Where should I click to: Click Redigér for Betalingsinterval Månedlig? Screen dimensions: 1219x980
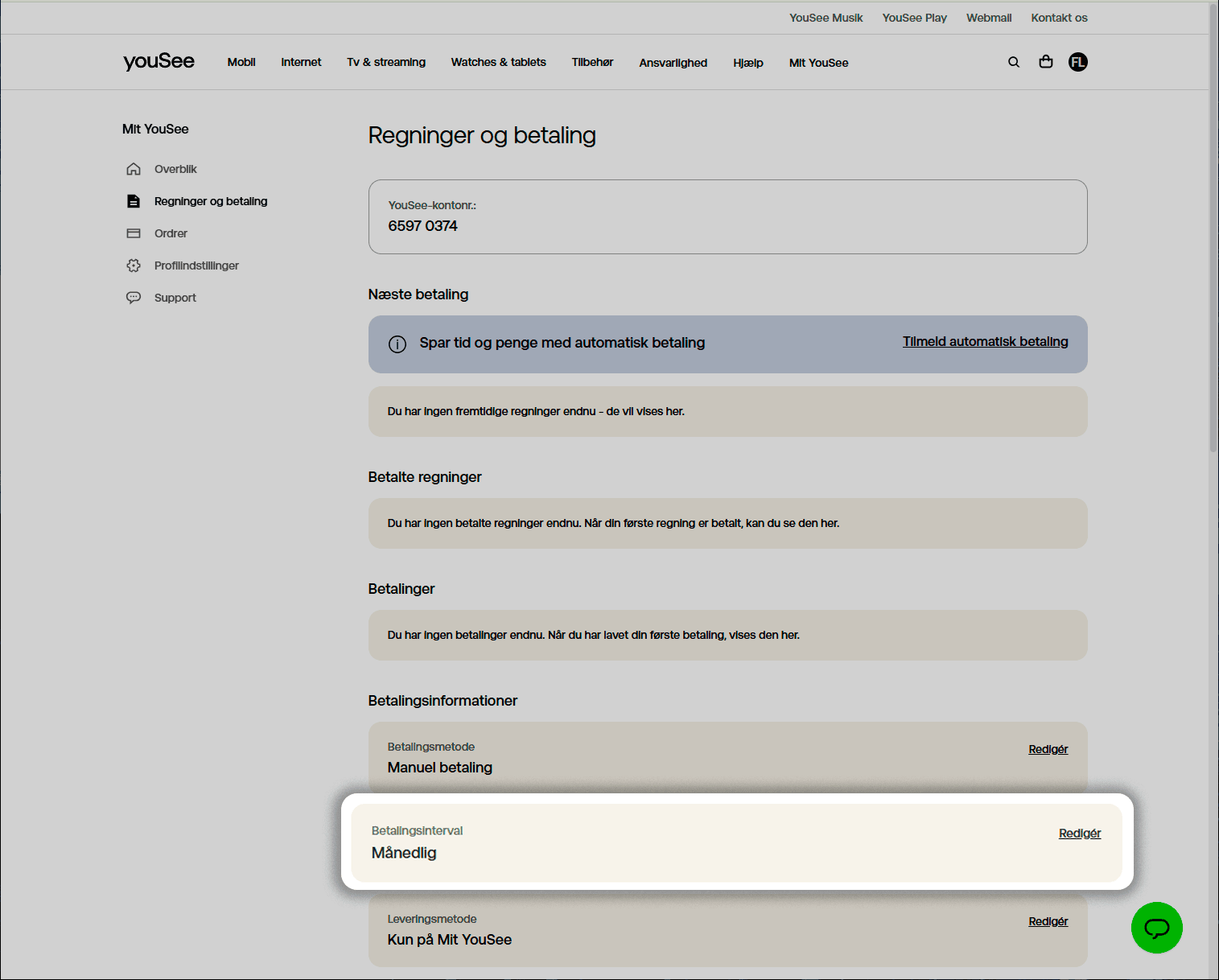tap(1079, 834)
